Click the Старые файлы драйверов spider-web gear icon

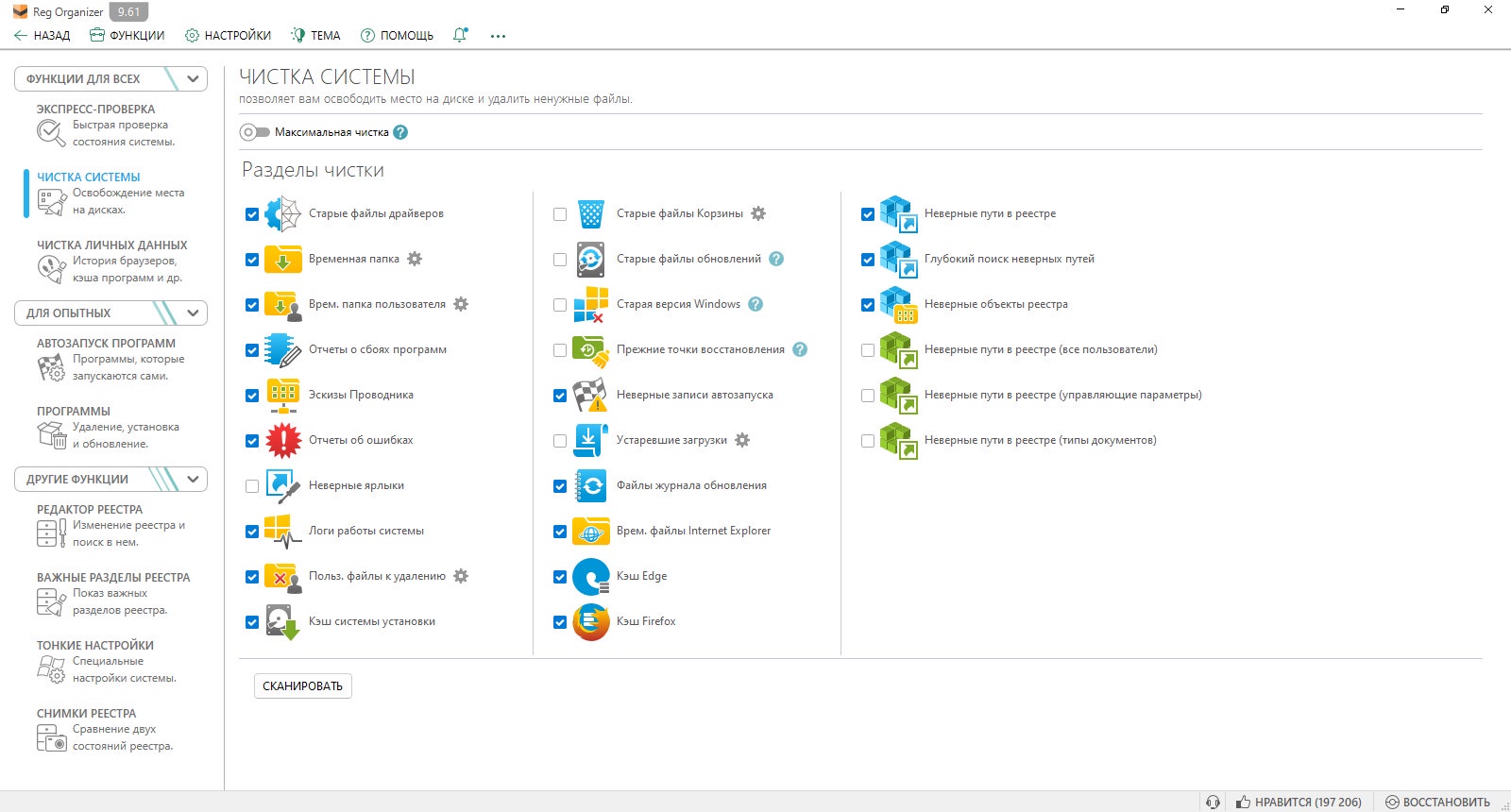282,214
